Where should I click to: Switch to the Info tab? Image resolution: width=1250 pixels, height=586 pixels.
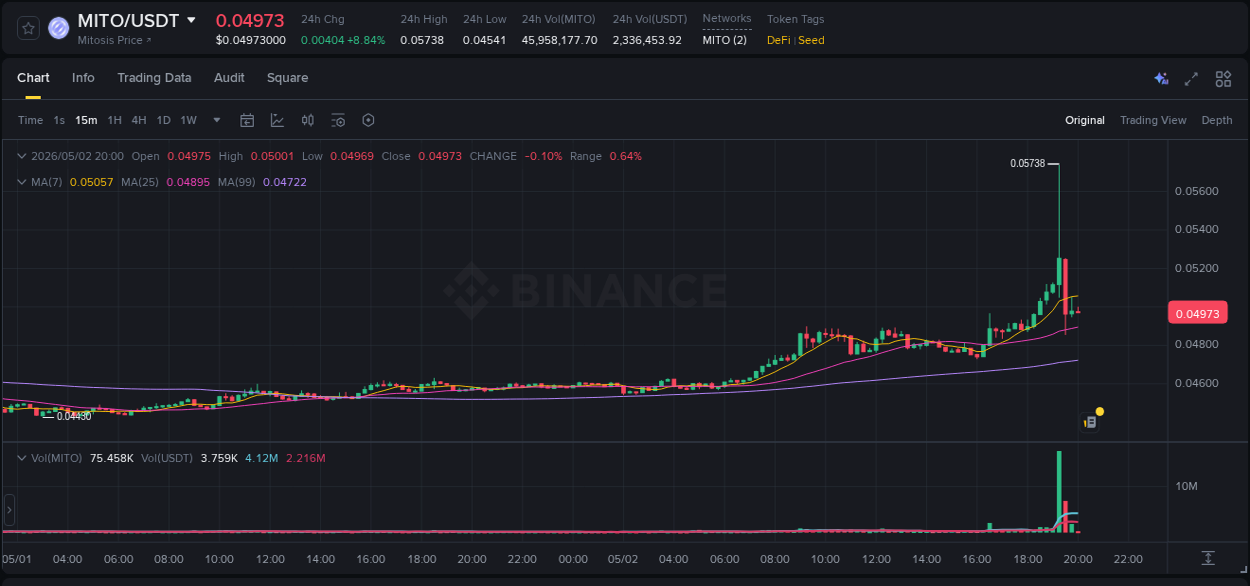pyautogui.click(x=83, y=78)
